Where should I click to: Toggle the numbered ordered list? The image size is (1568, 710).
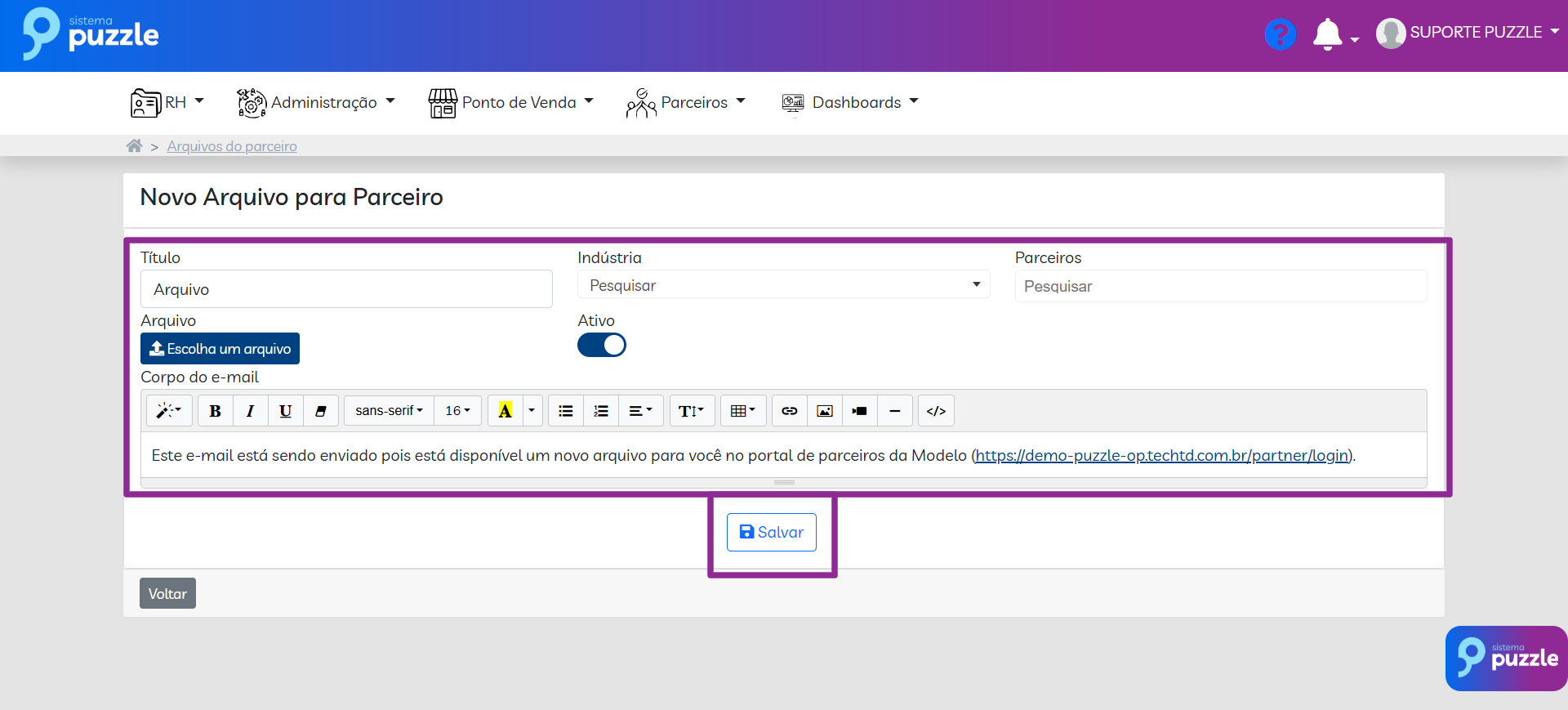(601, 411)
